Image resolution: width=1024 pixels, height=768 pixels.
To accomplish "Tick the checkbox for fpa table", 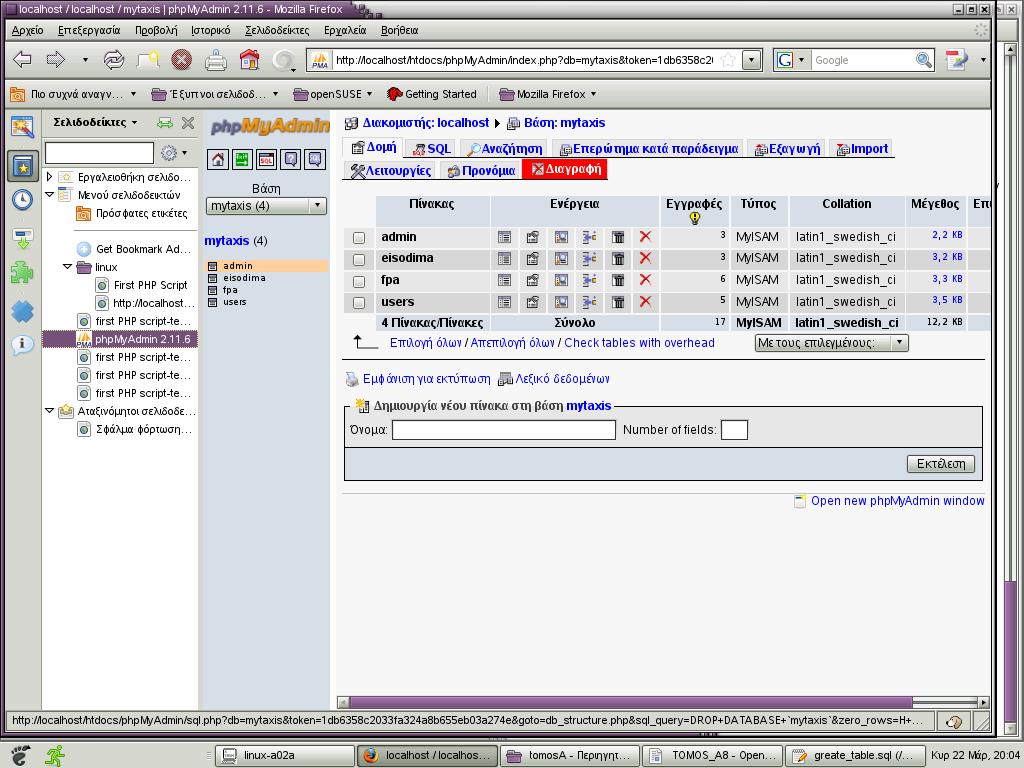I will (359, 281).
